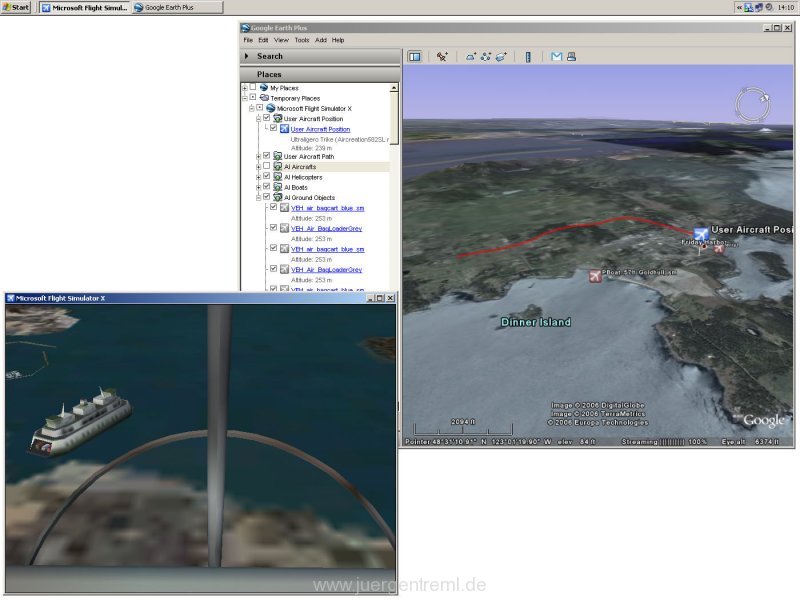800x600 pixels.
Task: Click the AI Boats folder icon
Action: [x=278, y=187]
